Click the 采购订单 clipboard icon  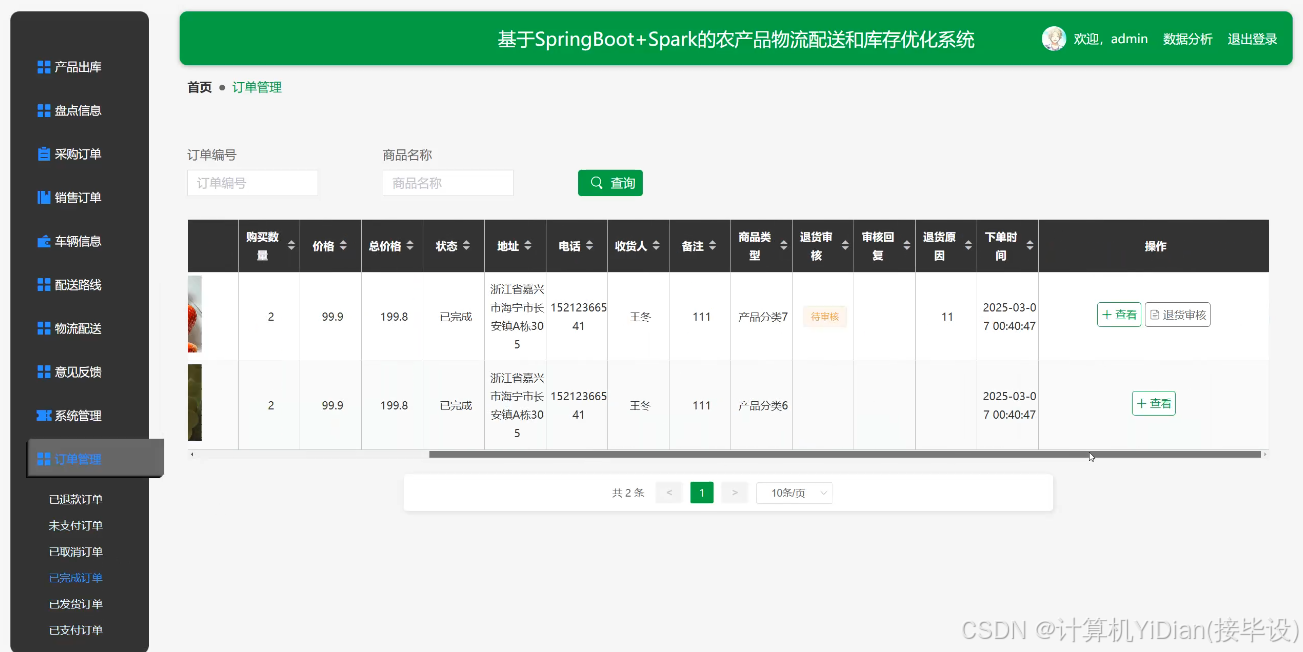(x=44, y=154)
